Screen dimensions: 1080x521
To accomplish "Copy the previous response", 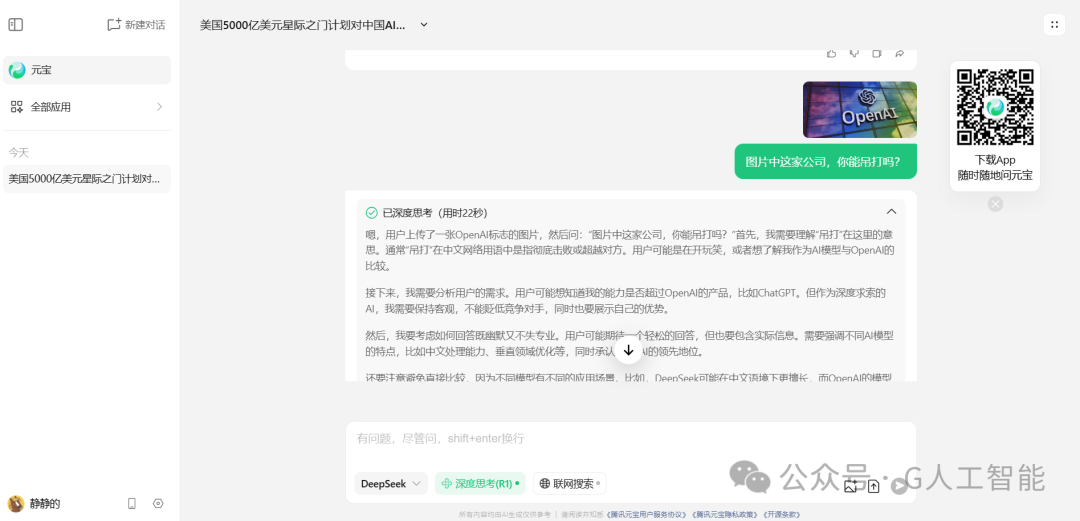I will [x=877, y=53].
